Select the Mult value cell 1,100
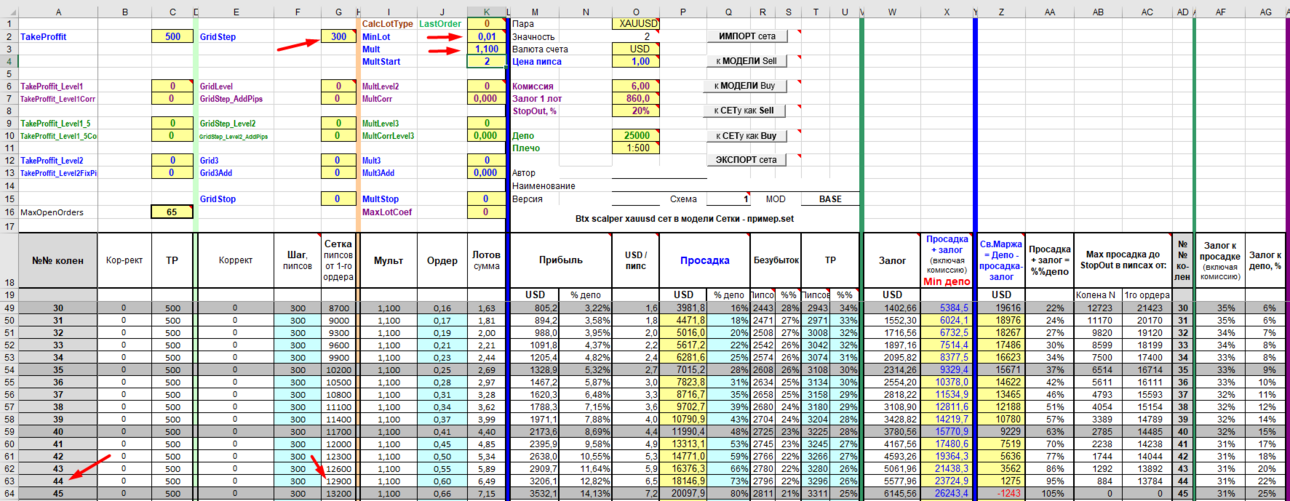The width and height of the screenshot is (1290, 501). (x=486, y=48)
